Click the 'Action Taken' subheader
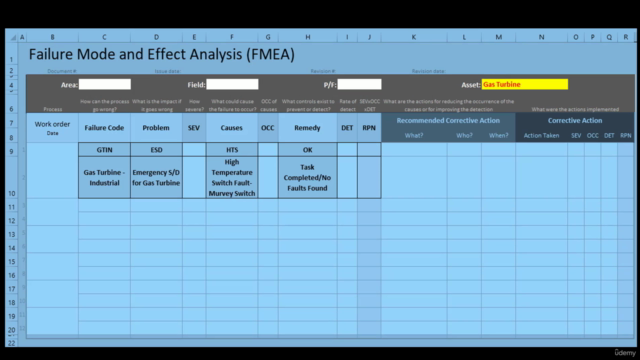This screenshot has height=360, width=640. click(x=541, y=136)
